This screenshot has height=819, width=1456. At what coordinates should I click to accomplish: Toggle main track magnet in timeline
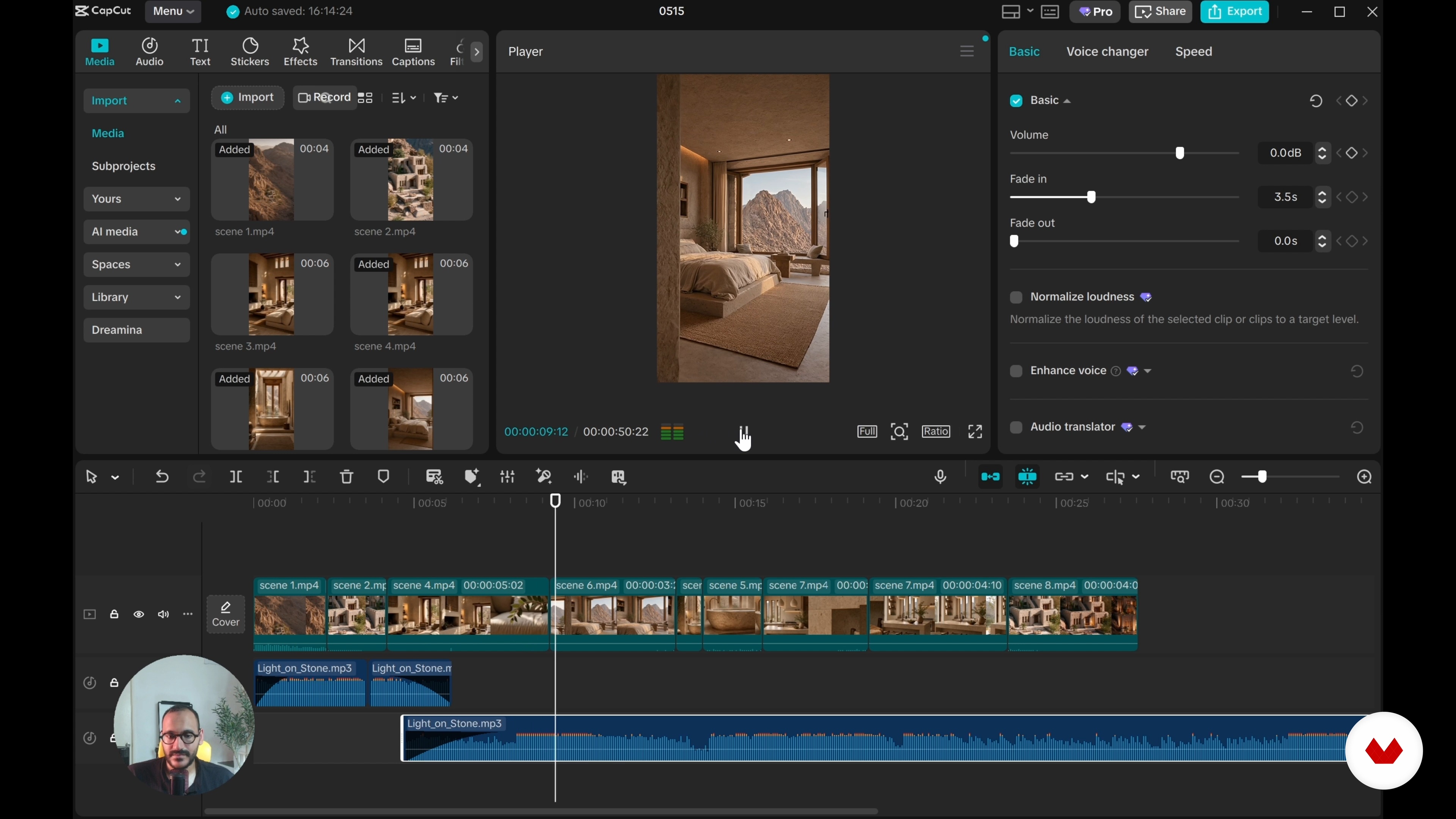point(990,477)
